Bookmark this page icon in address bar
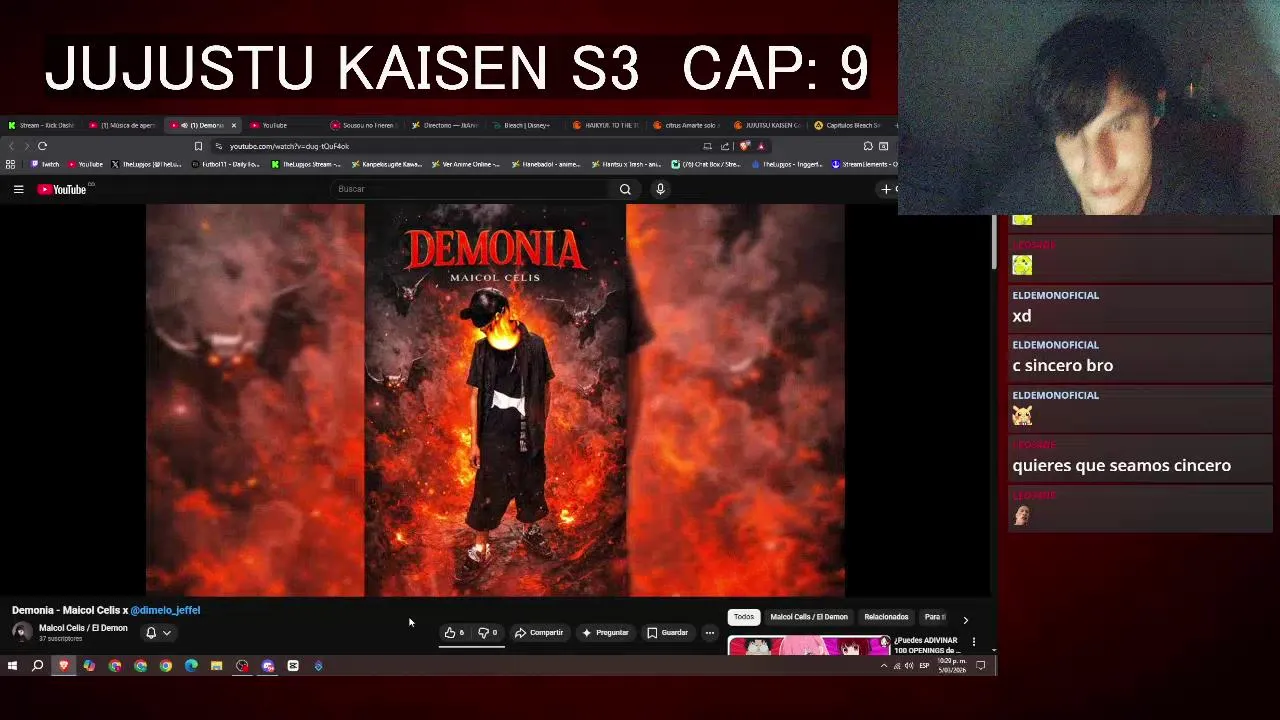1280x720 pixels. (x=198, y=146)
